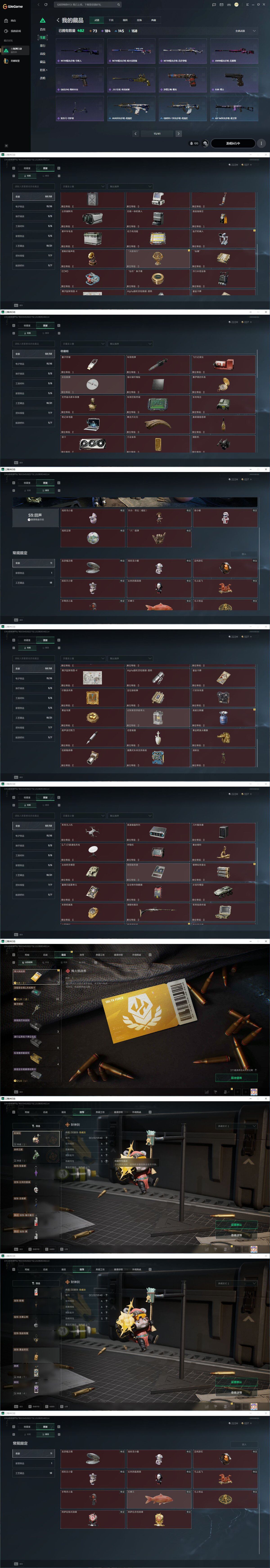Open 商店 in the game side menu

pos(43,54)
